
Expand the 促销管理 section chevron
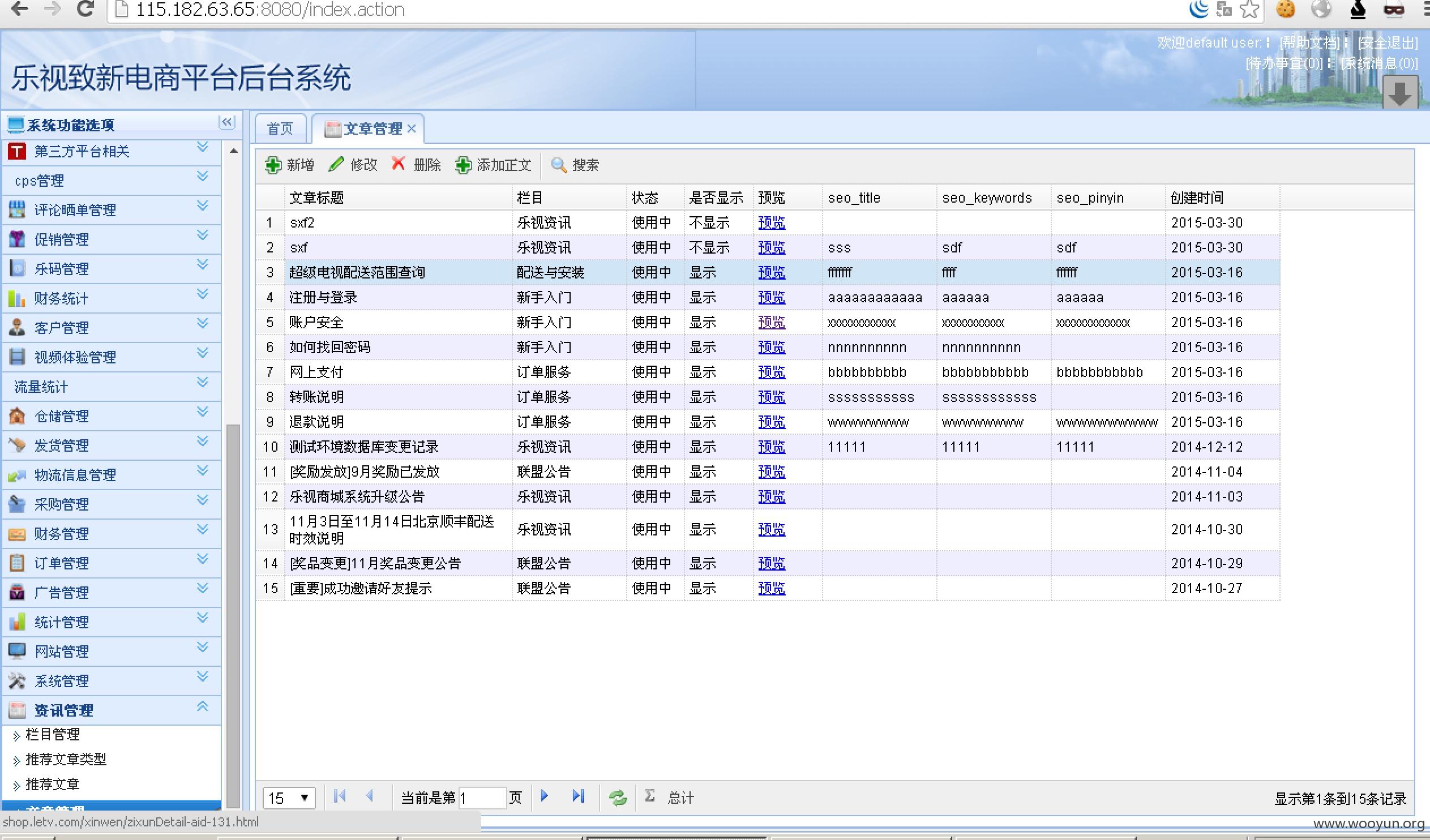(203, 235)
